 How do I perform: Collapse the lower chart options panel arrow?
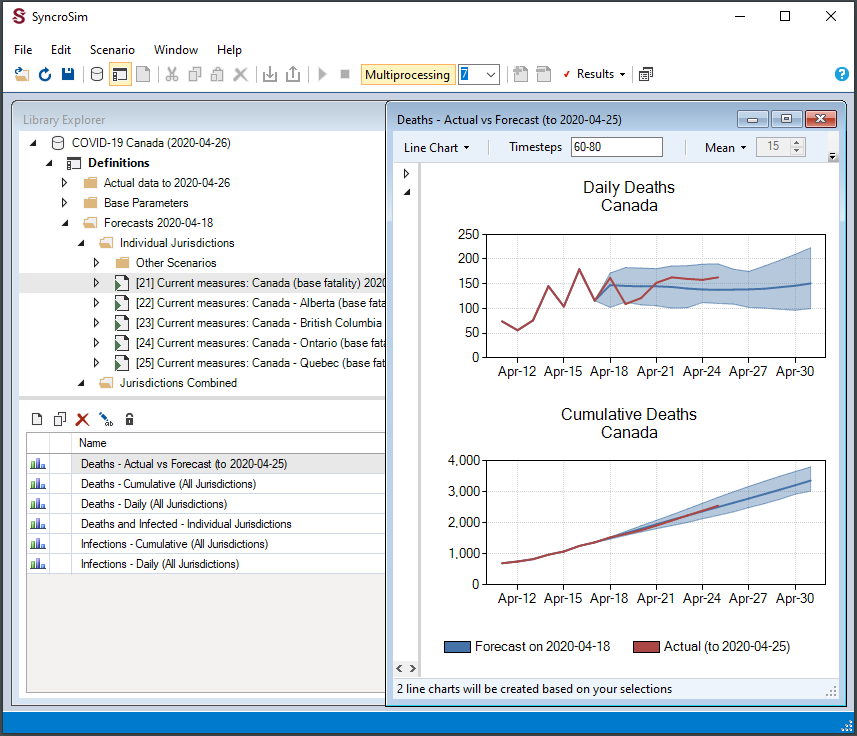[x=407, y=192]
